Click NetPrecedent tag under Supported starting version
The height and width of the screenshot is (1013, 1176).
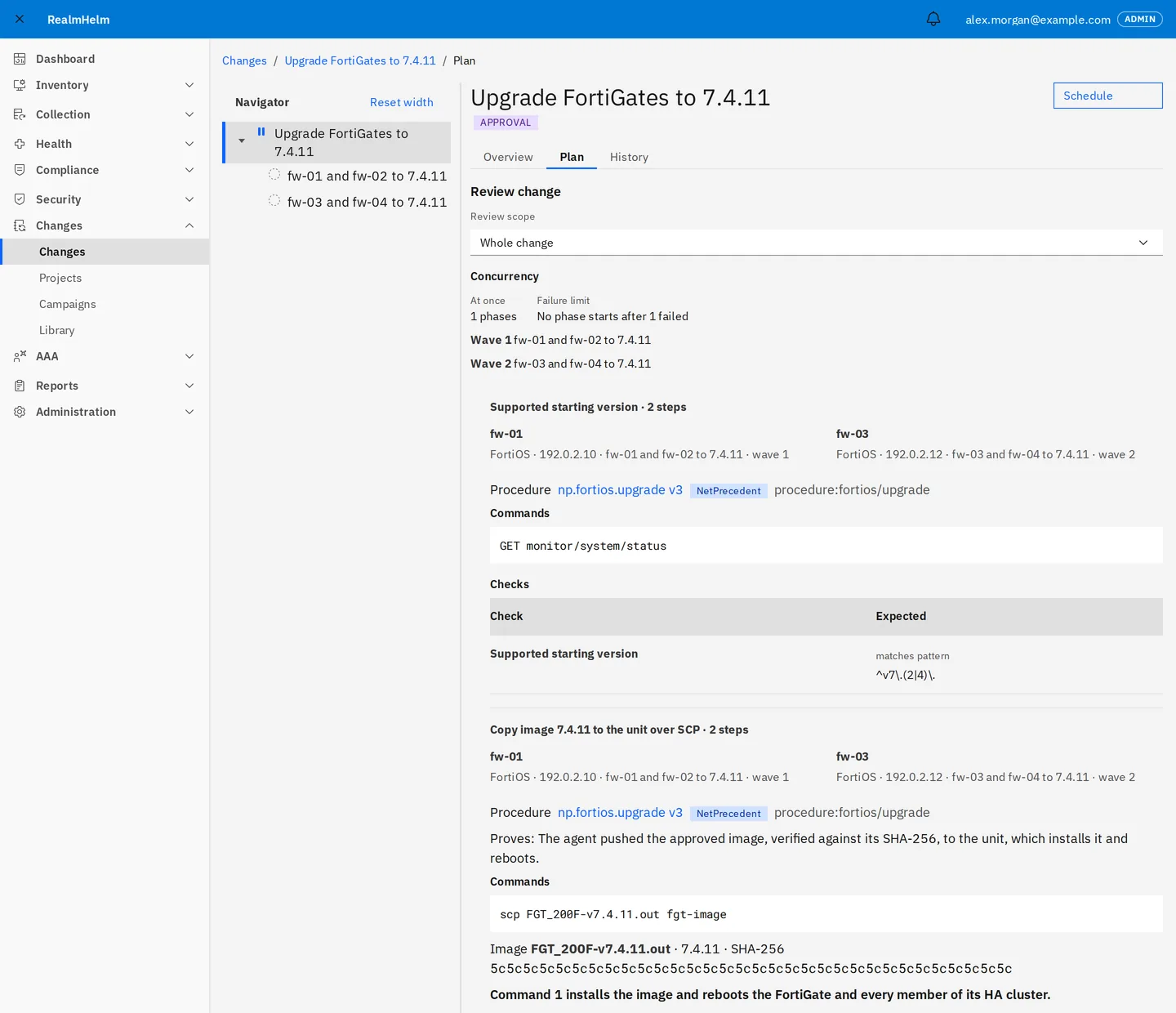coord(728,491)
